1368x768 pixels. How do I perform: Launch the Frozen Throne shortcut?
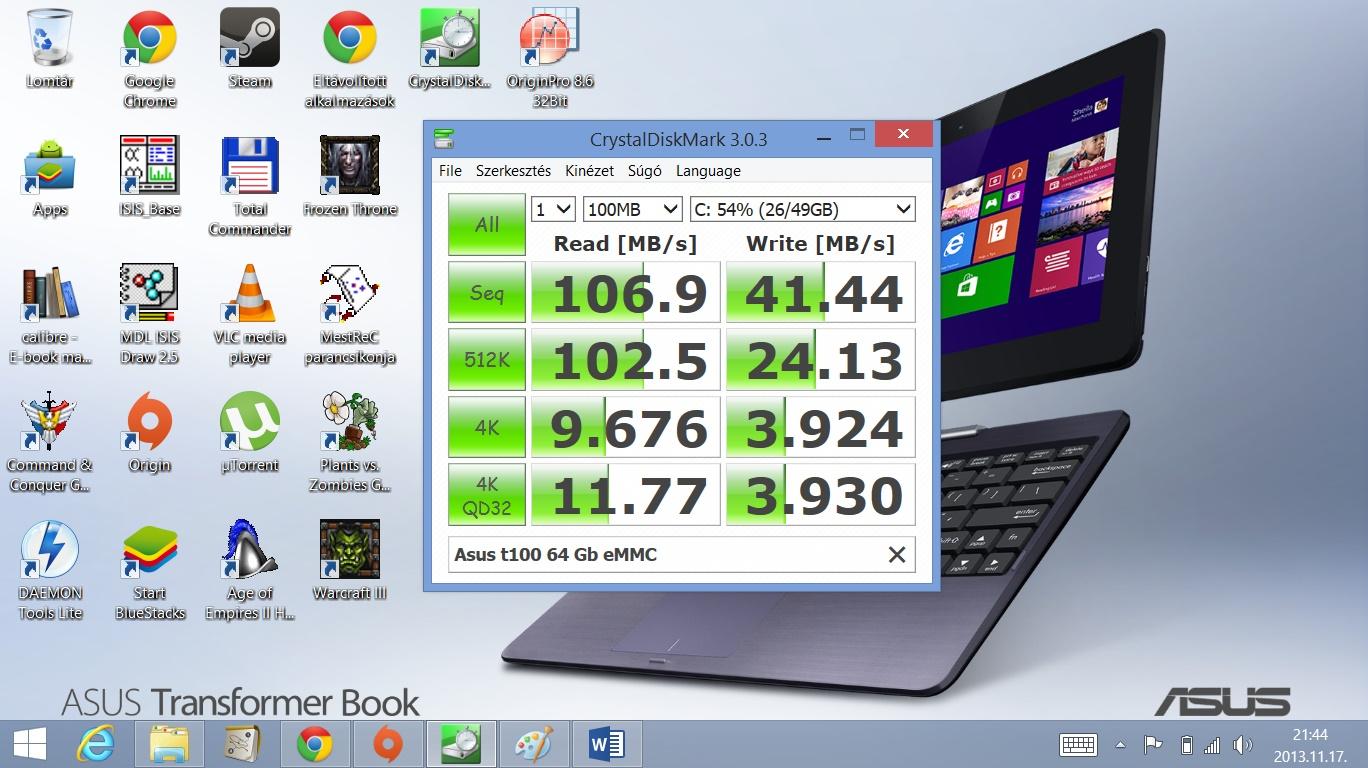point(350,178)
